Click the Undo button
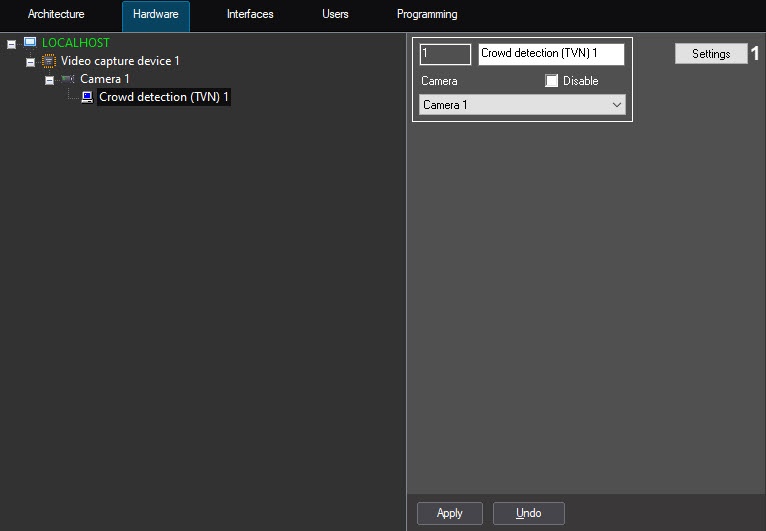The image size is (766, 531). click(529, 513)
